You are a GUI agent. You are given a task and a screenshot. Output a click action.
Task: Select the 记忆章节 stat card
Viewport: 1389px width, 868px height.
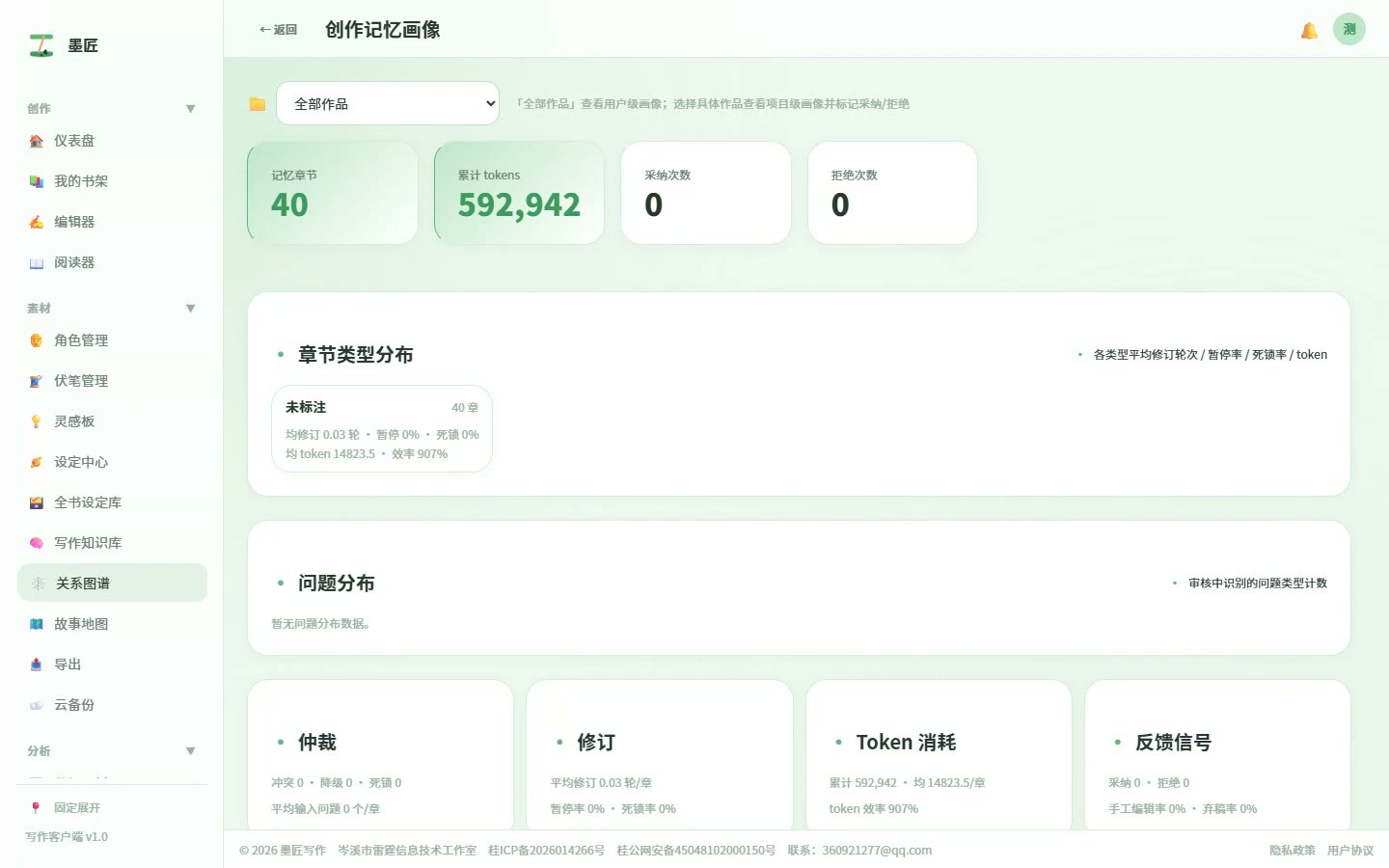coord(333,193)
